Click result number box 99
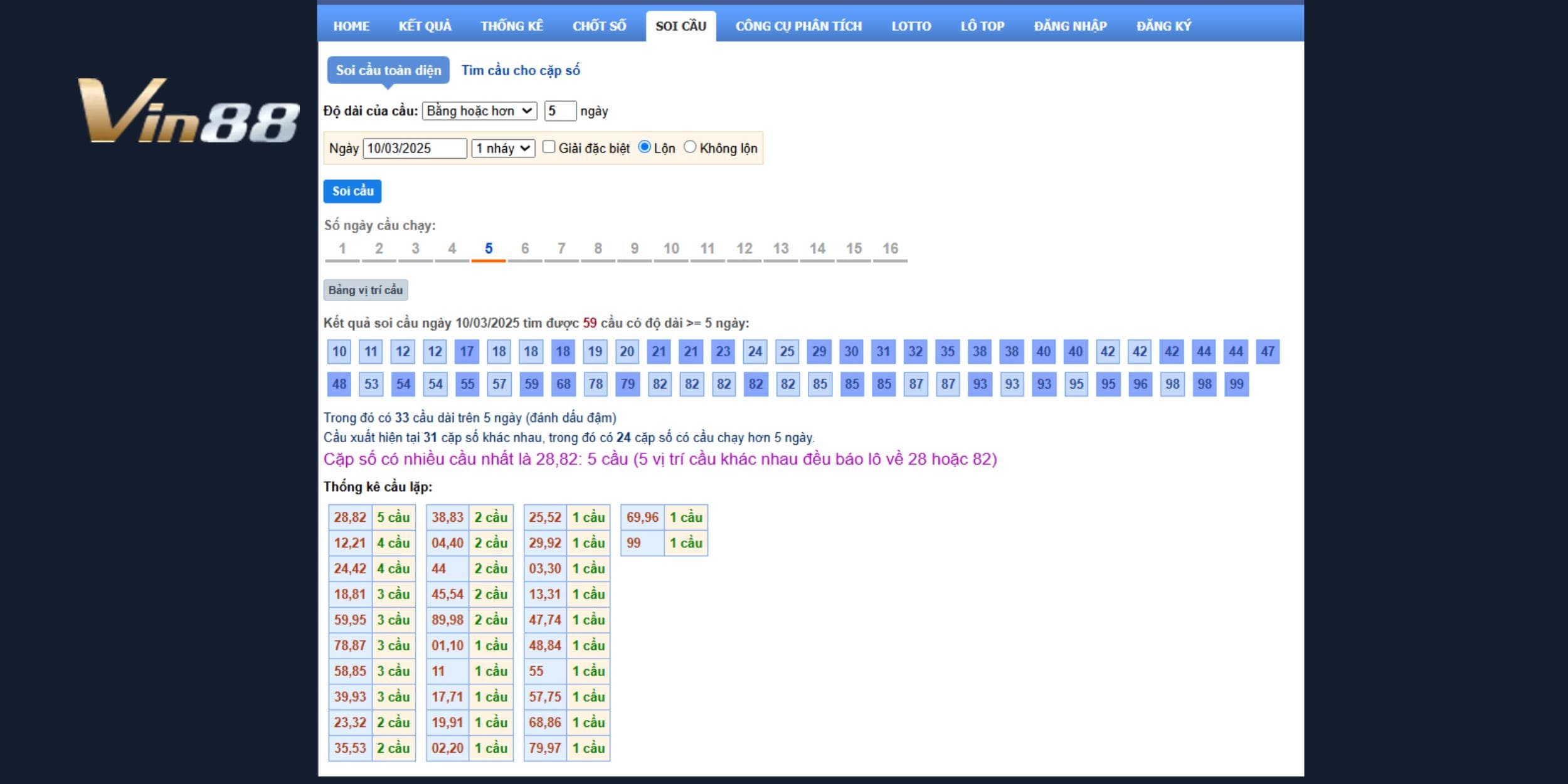This screenshot has width=1568, height=784. pos(1236,384)
